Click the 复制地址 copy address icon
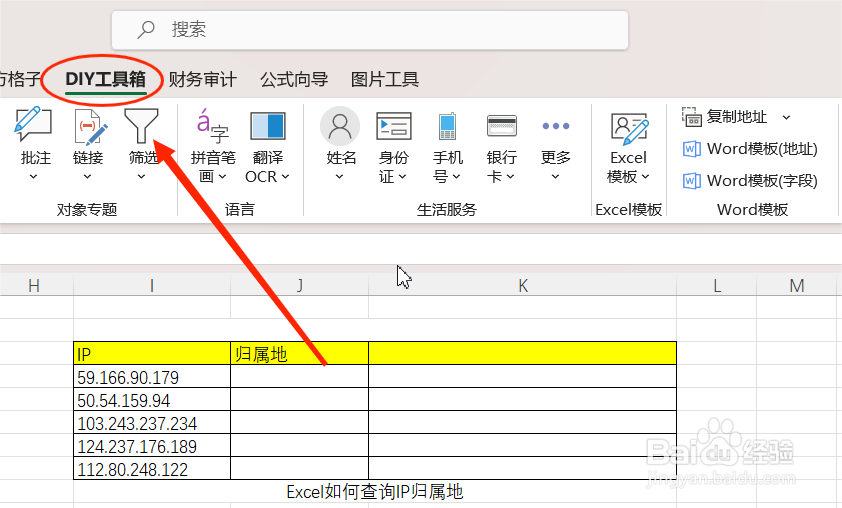The image size is (842, 508). click(692, 117)
